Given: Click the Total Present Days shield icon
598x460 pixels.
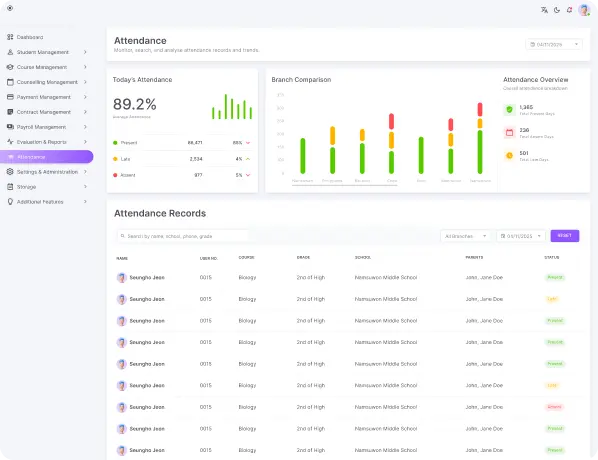Looking at the screenshot, I should click(x=510, y=110).
